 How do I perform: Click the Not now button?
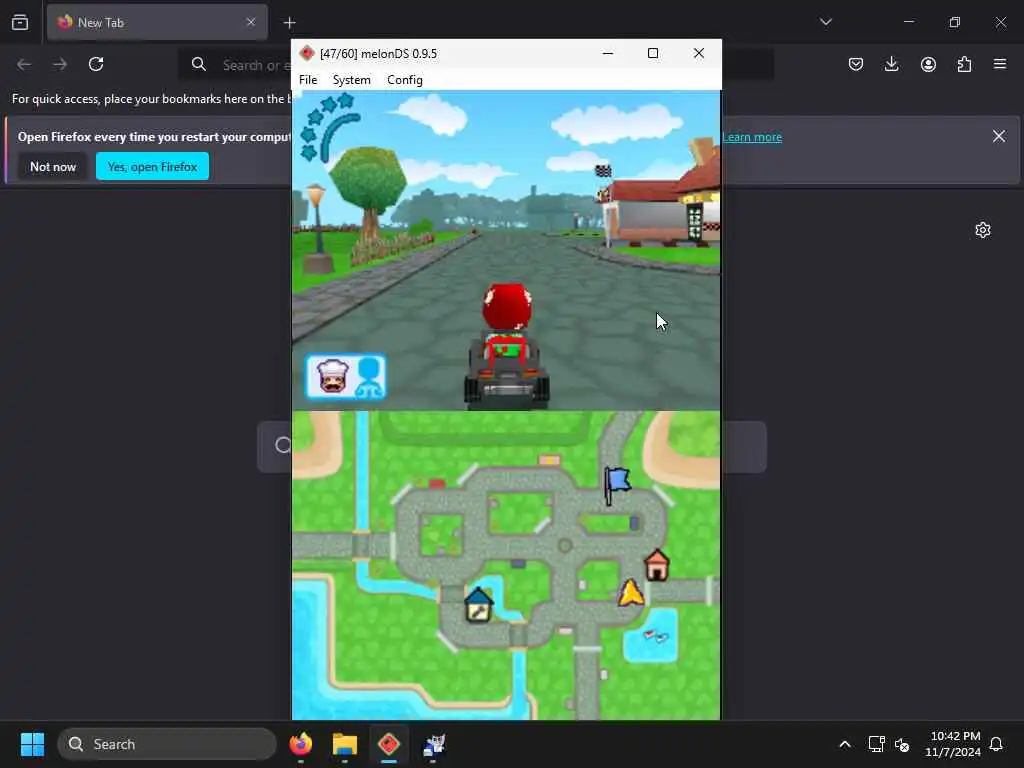tap(53, 167)
